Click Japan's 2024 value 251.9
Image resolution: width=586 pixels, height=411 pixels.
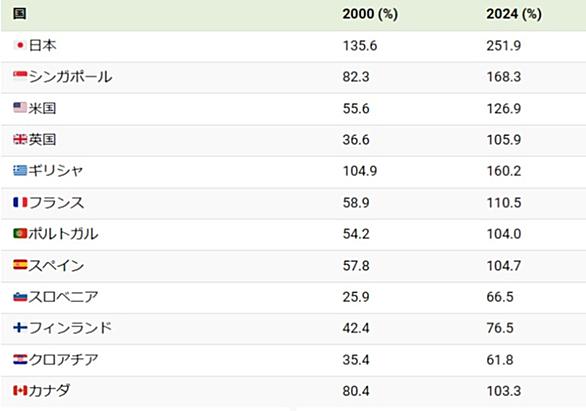point(503,46)
